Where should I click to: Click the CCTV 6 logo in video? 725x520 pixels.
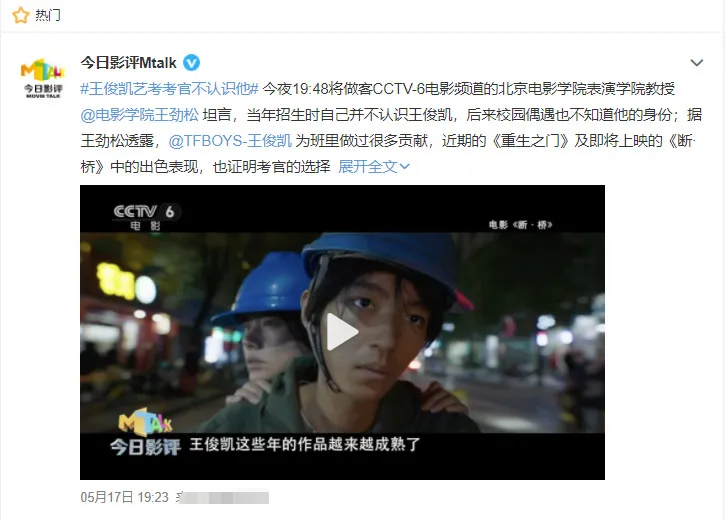click(x=147, y=217)
